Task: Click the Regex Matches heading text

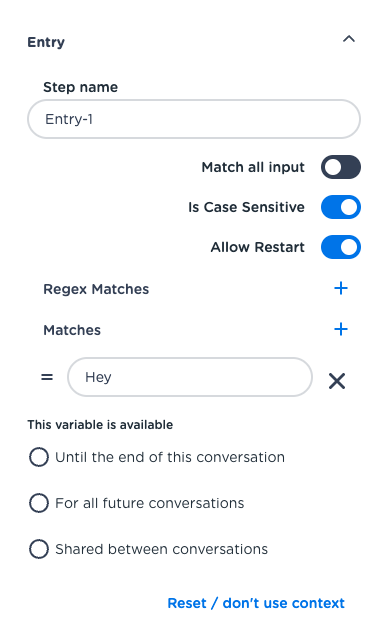Action: click(x=96, y=289)
